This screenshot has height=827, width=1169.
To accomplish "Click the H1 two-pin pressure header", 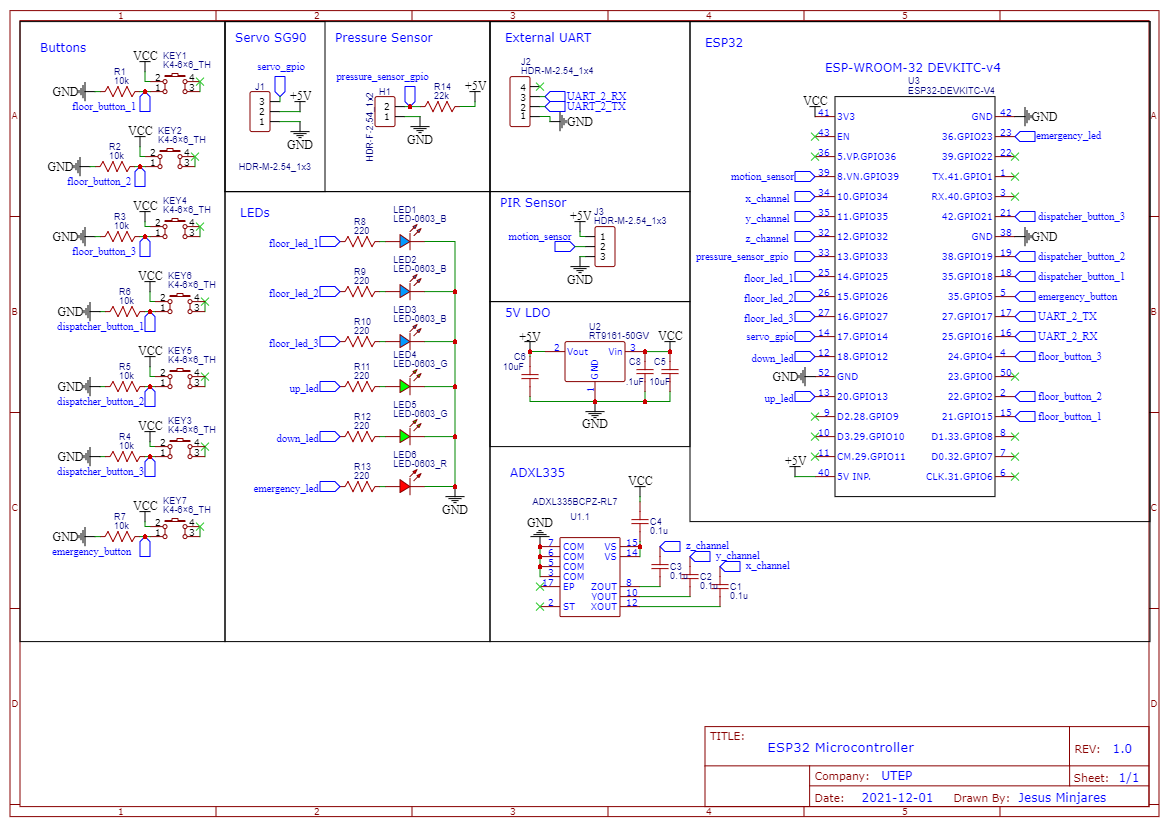I will click(385, 112).
